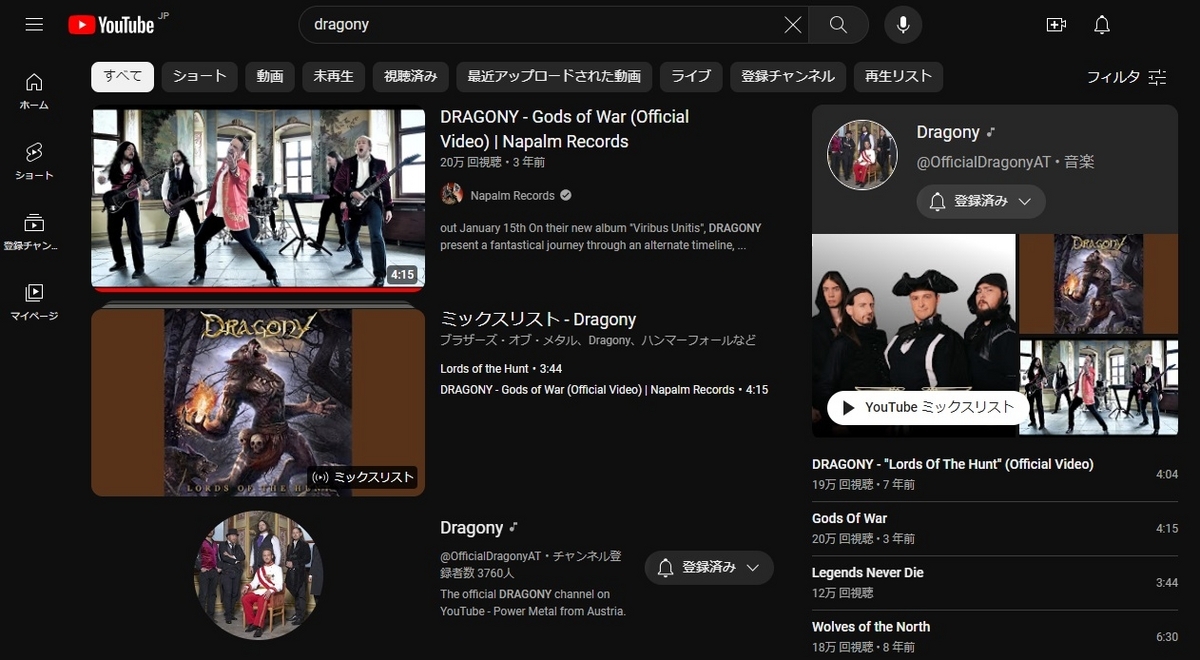This screenshot has width=1200, height=660.
Task: Open DRAGONY - Gods of War video title
Action: 565,129
